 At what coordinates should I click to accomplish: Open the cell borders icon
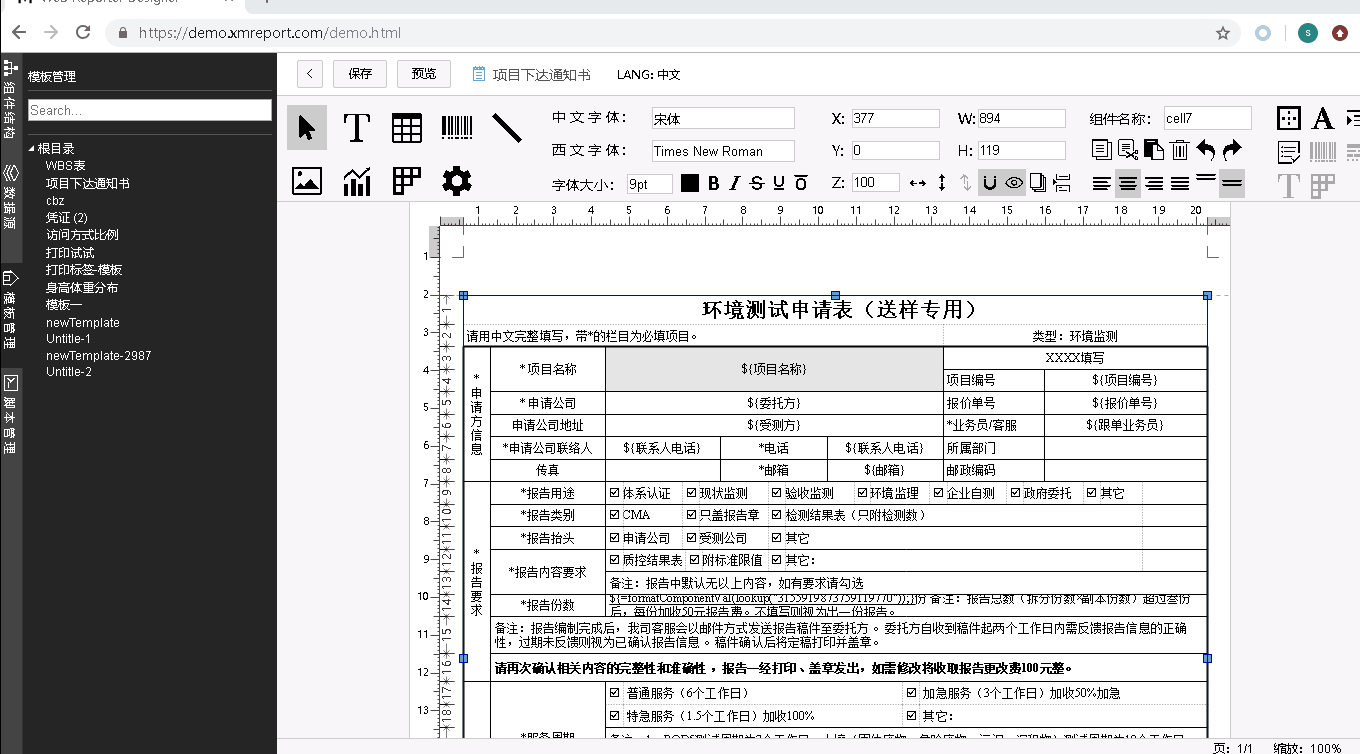[x=1289, y=118]
